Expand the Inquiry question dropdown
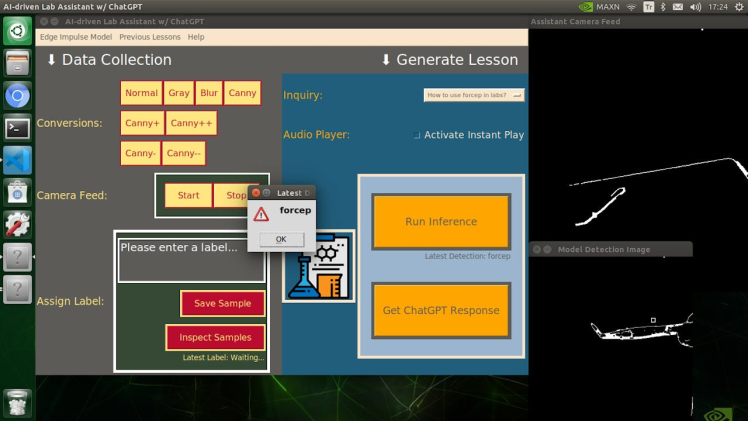Screen dimensions: 748x421 [474, 95]
